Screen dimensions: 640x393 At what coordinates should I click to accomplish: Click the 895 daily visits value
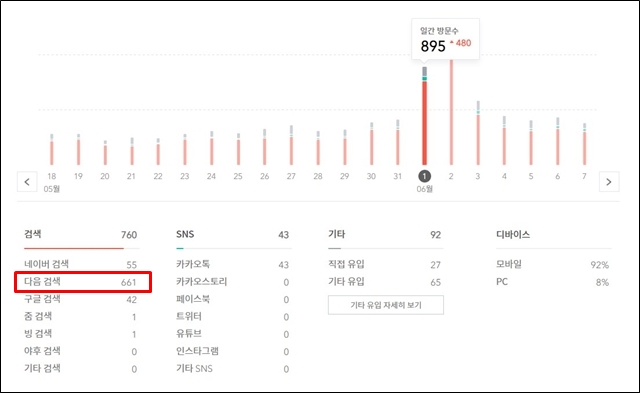click(433, 46)
